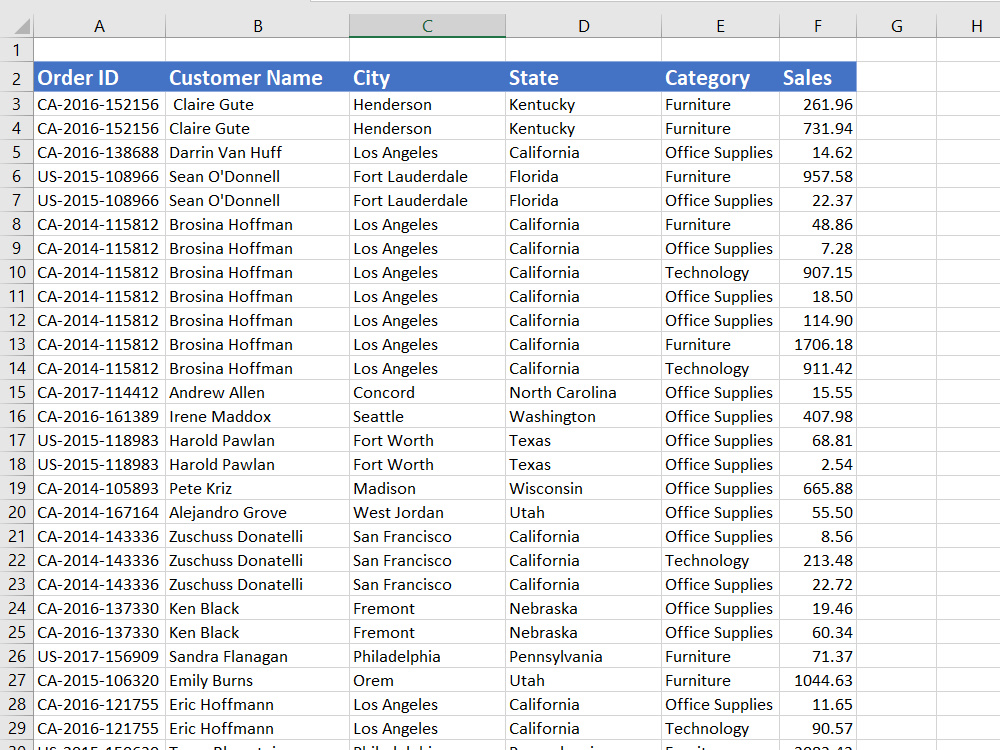Image resolution: width=1000 pixels, height=750 pixels.
Task: Select sales value 1706.18
Action: point(818,345)
